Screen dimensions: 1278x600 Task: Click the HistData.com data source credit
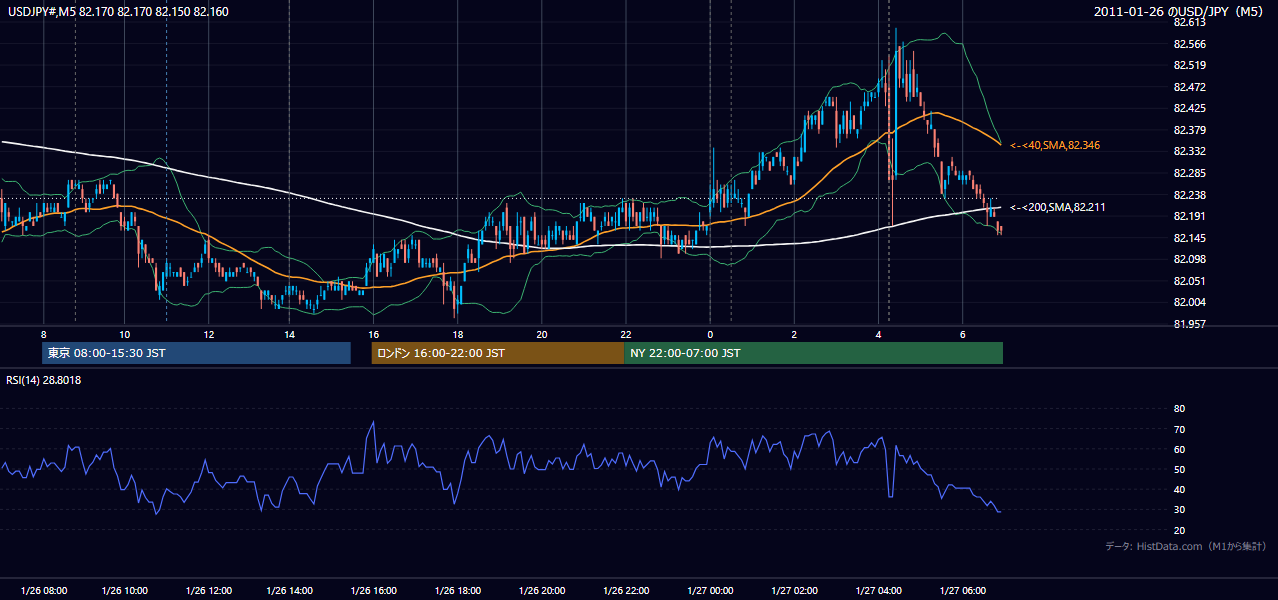1186,546
